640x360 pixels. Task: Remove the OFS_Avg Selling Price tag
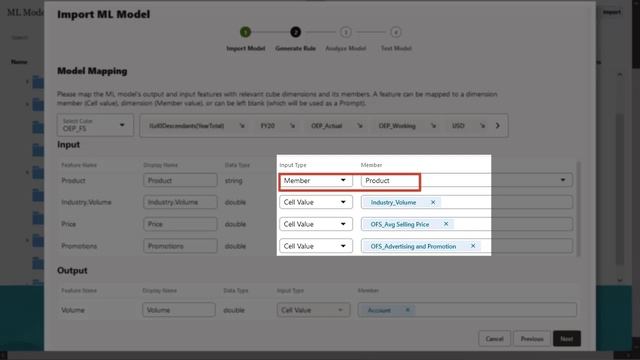[446, 224]
